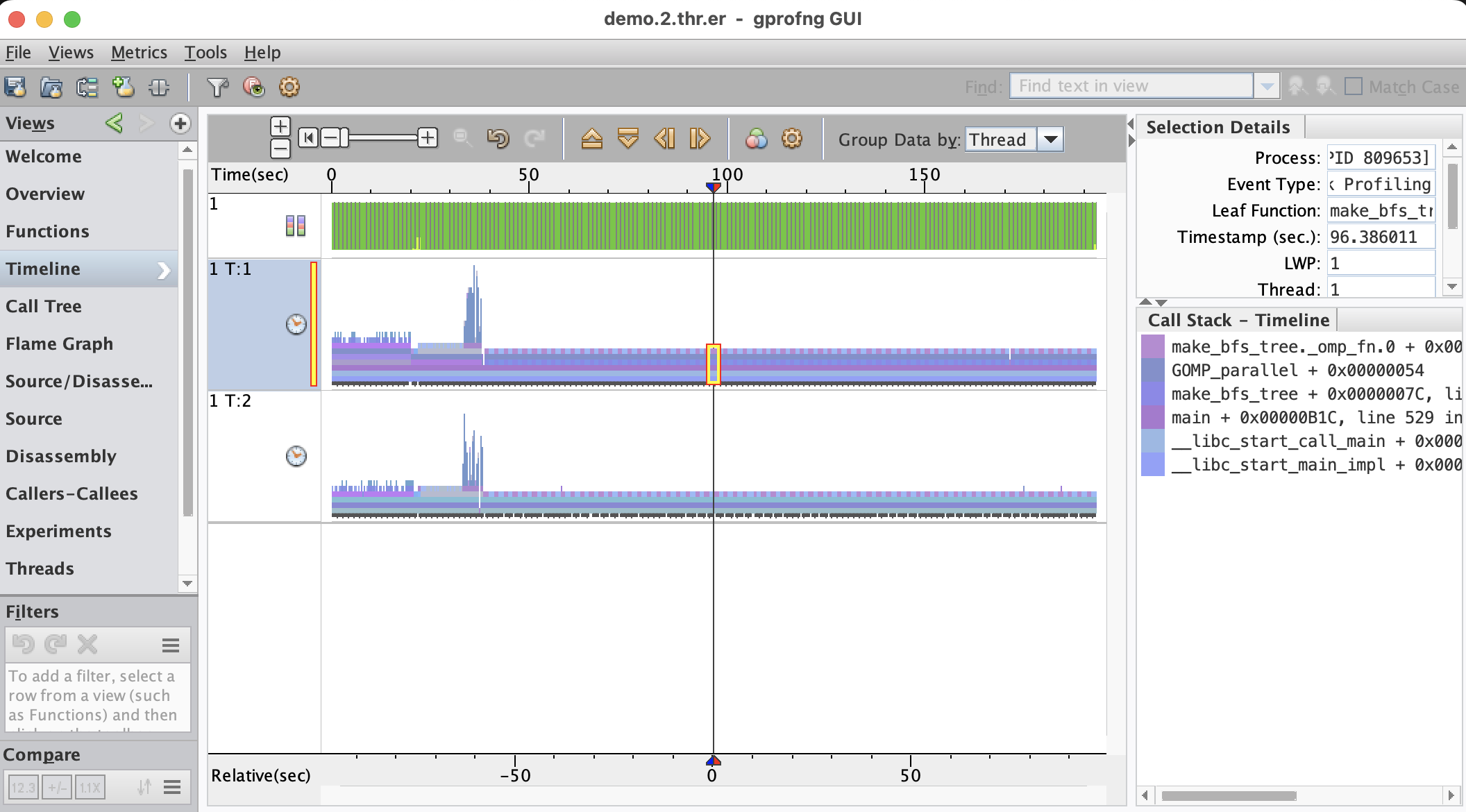Switch to the Flame Graph view
Screen dimensions: 1466x812
[x=59, y=344]
